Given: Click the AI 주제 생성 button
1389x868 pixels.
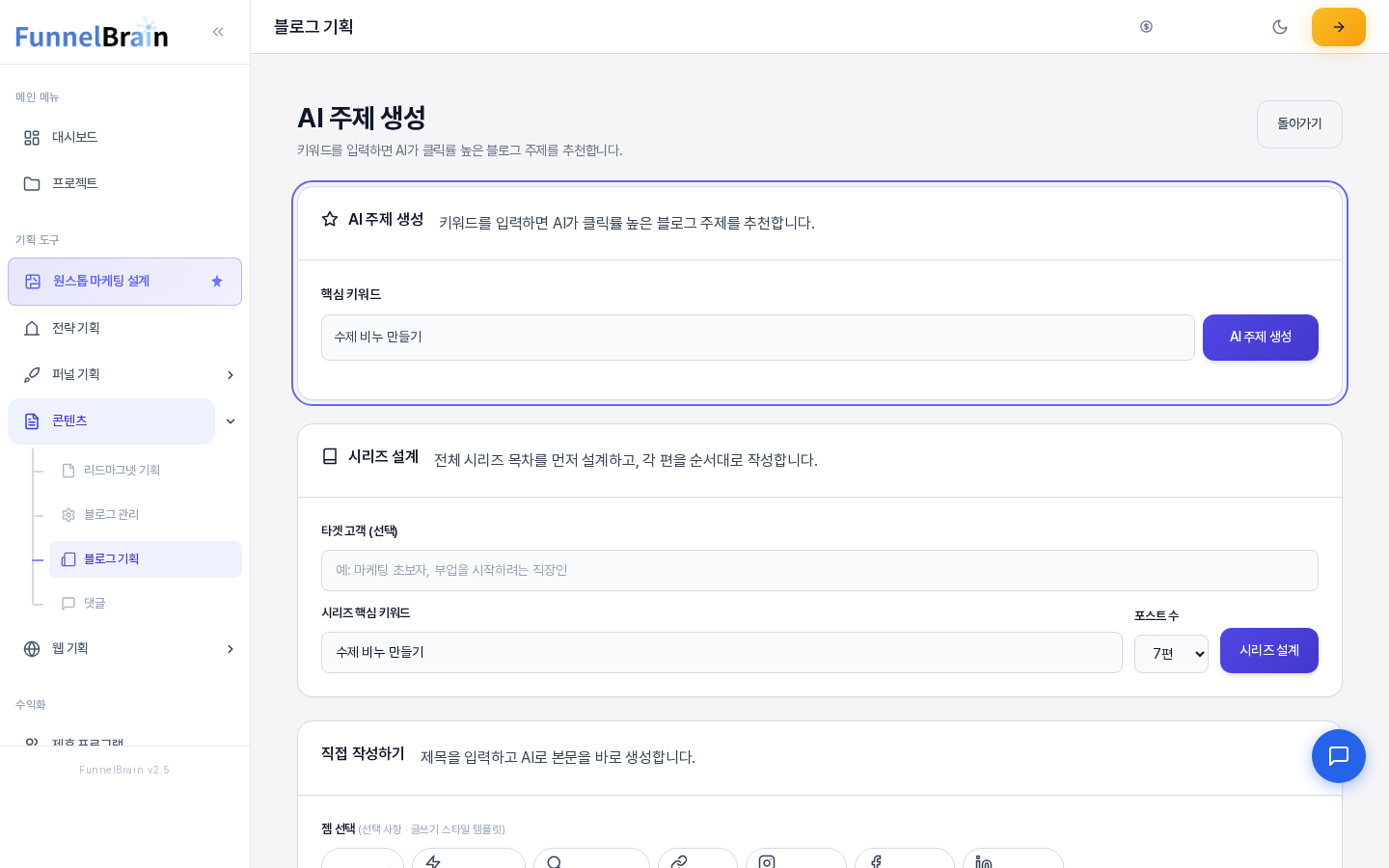Looking at the screenshot, I should [1260, 338].
